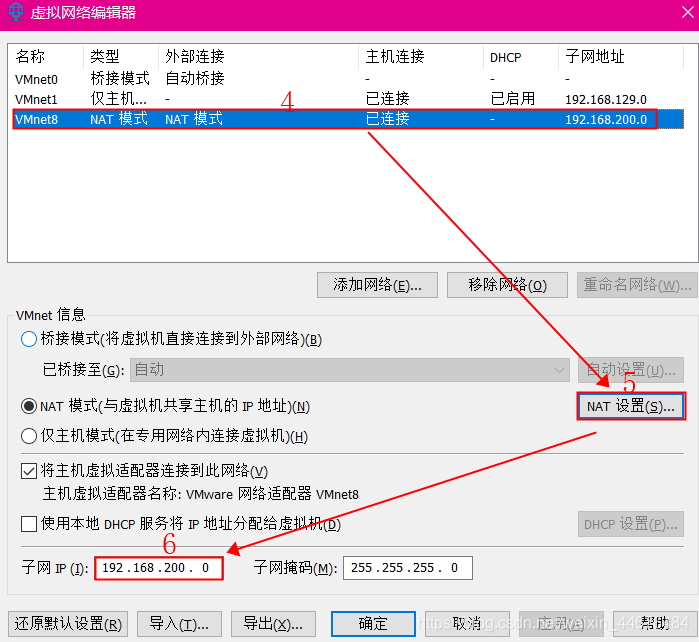Image resolution: width=699 pixels, height=642 pixels.
Task: Open the 已桥接至 dropdown
Action: 350,370
